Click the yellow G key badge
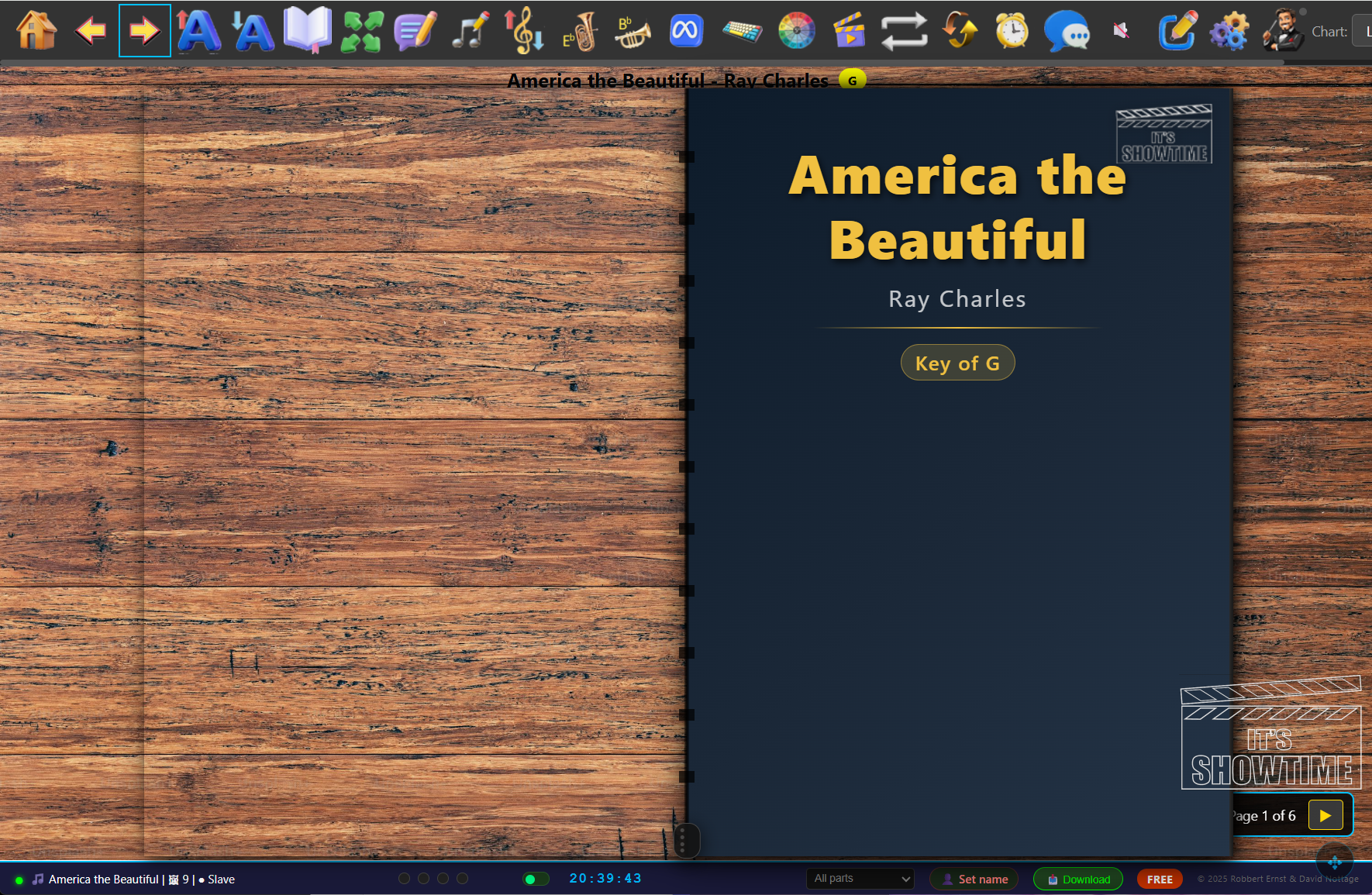Viewport: 1372px width, 895px height. pos(852,80)
